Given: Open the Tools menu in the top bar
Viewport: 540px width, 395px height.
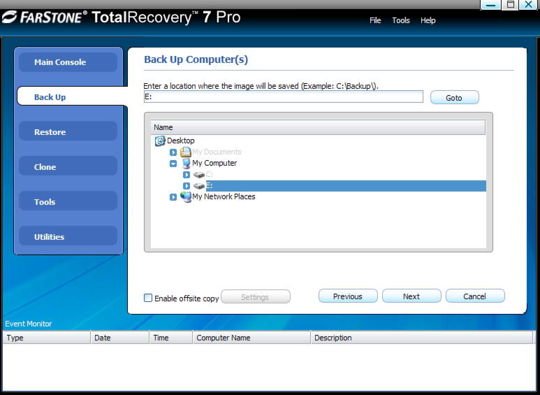Looking at the screenshot, I should pos(401,20).
